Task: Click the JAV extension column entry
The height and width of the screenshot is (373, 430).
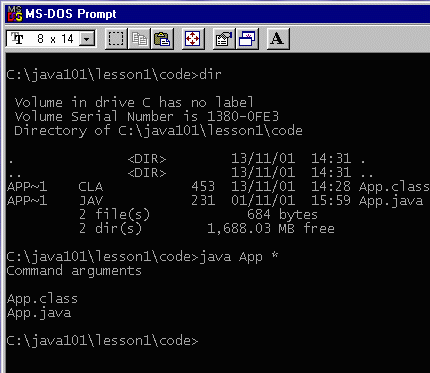Action: 91,201
